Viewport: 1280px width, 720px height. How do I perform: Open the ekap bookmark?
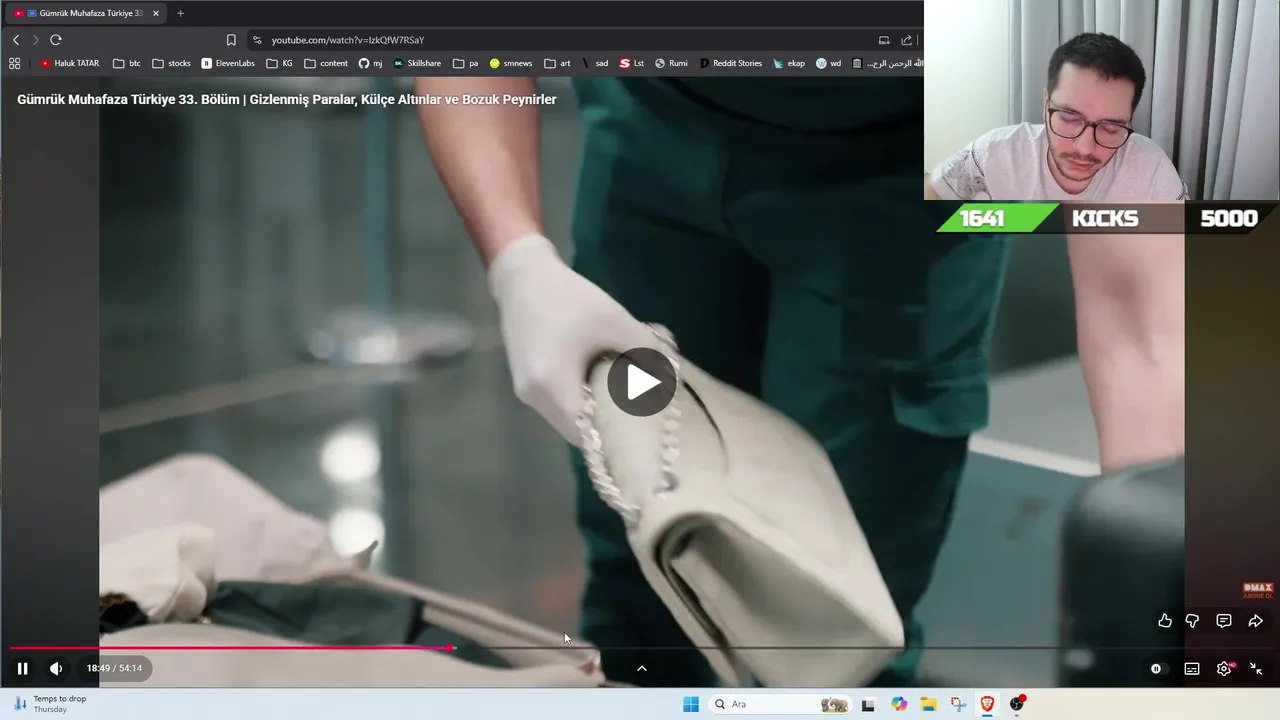[x=788, y=63]
